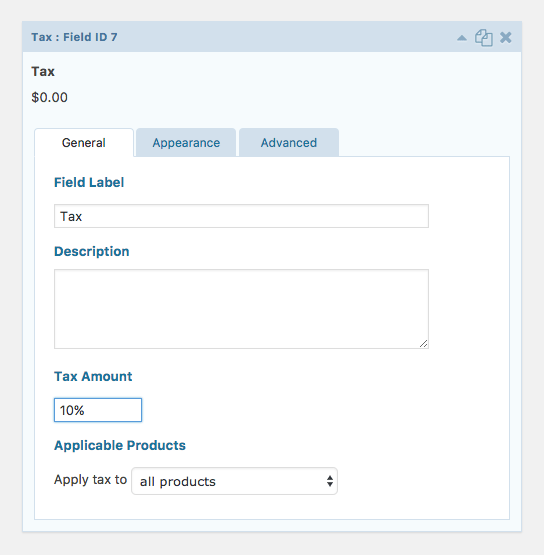This screenshot has width=544, height=555.
Task: Go to the Advanced tab
Action: (289, 143)
